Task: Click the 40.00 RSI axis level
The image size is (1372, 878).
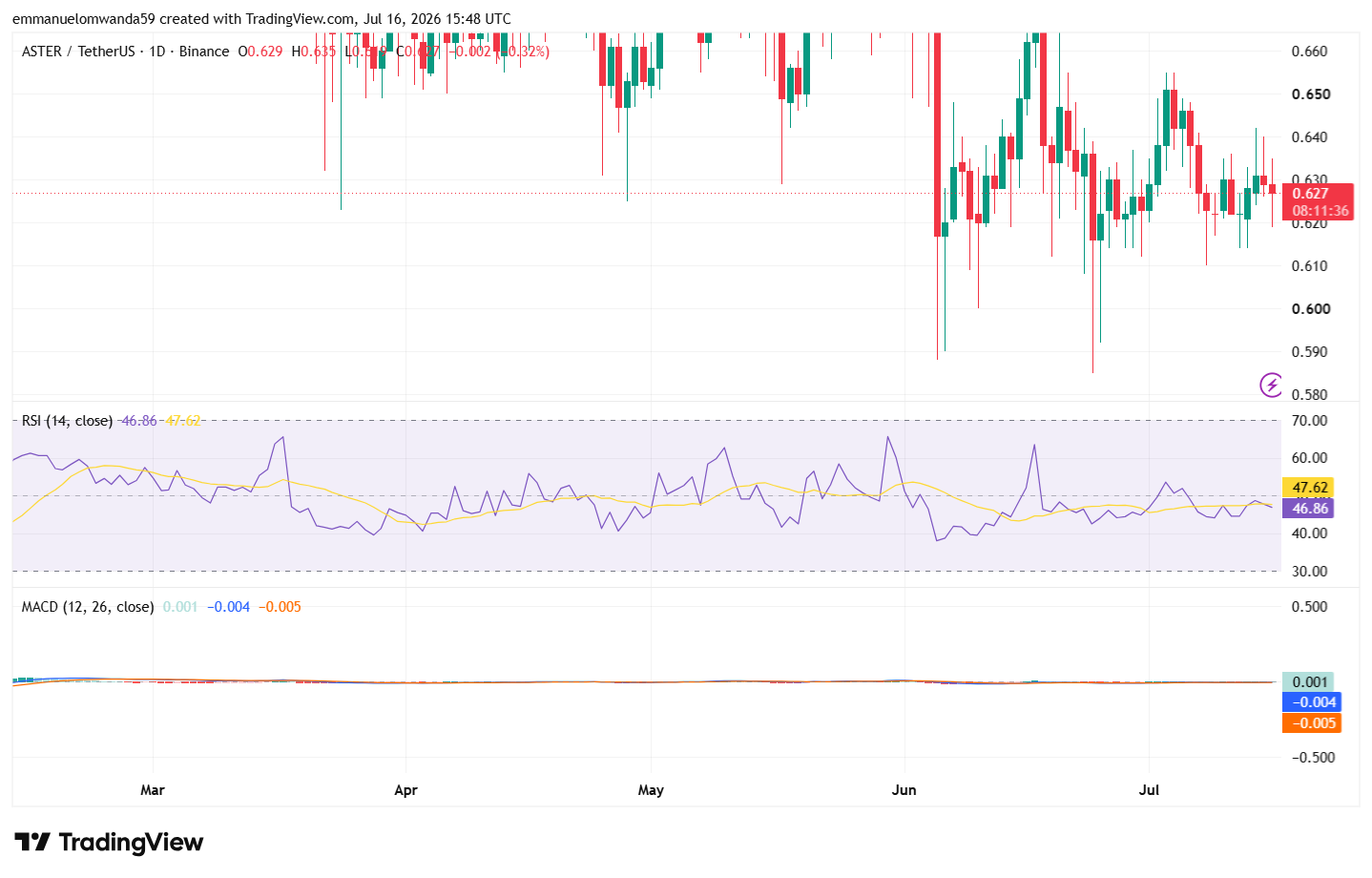Action: (x=1309, y=533)
